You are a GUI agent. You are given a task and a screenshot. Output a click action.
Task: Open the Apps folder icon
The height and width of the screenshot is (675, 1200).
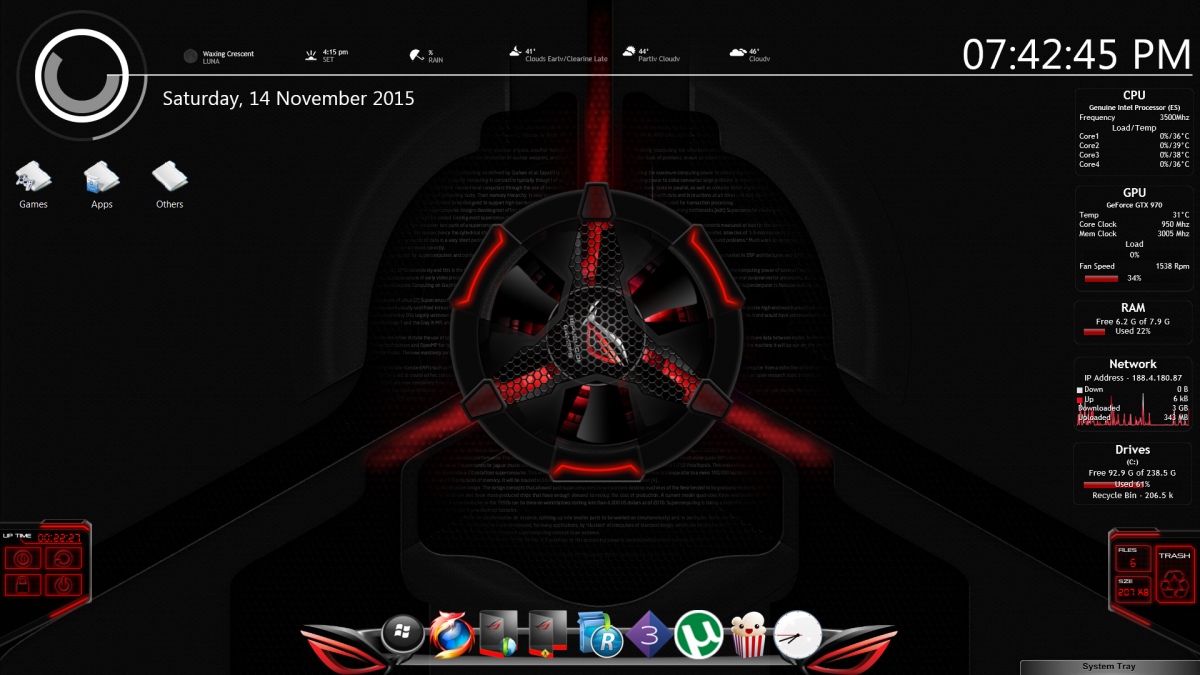click(x=101, y=177)
